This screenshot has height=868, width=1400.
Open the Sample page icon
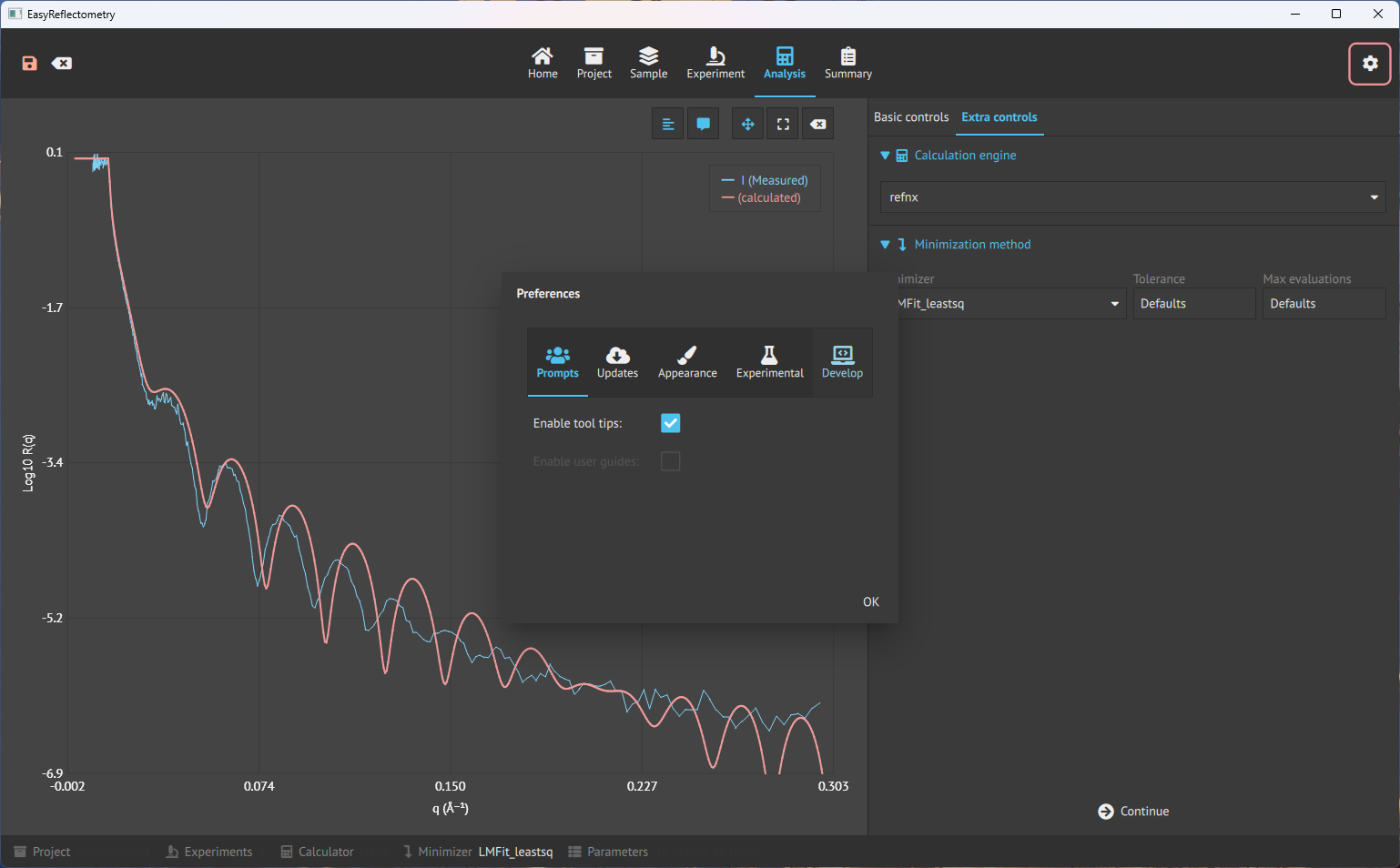pyautogui.click(x=648, y=62)
